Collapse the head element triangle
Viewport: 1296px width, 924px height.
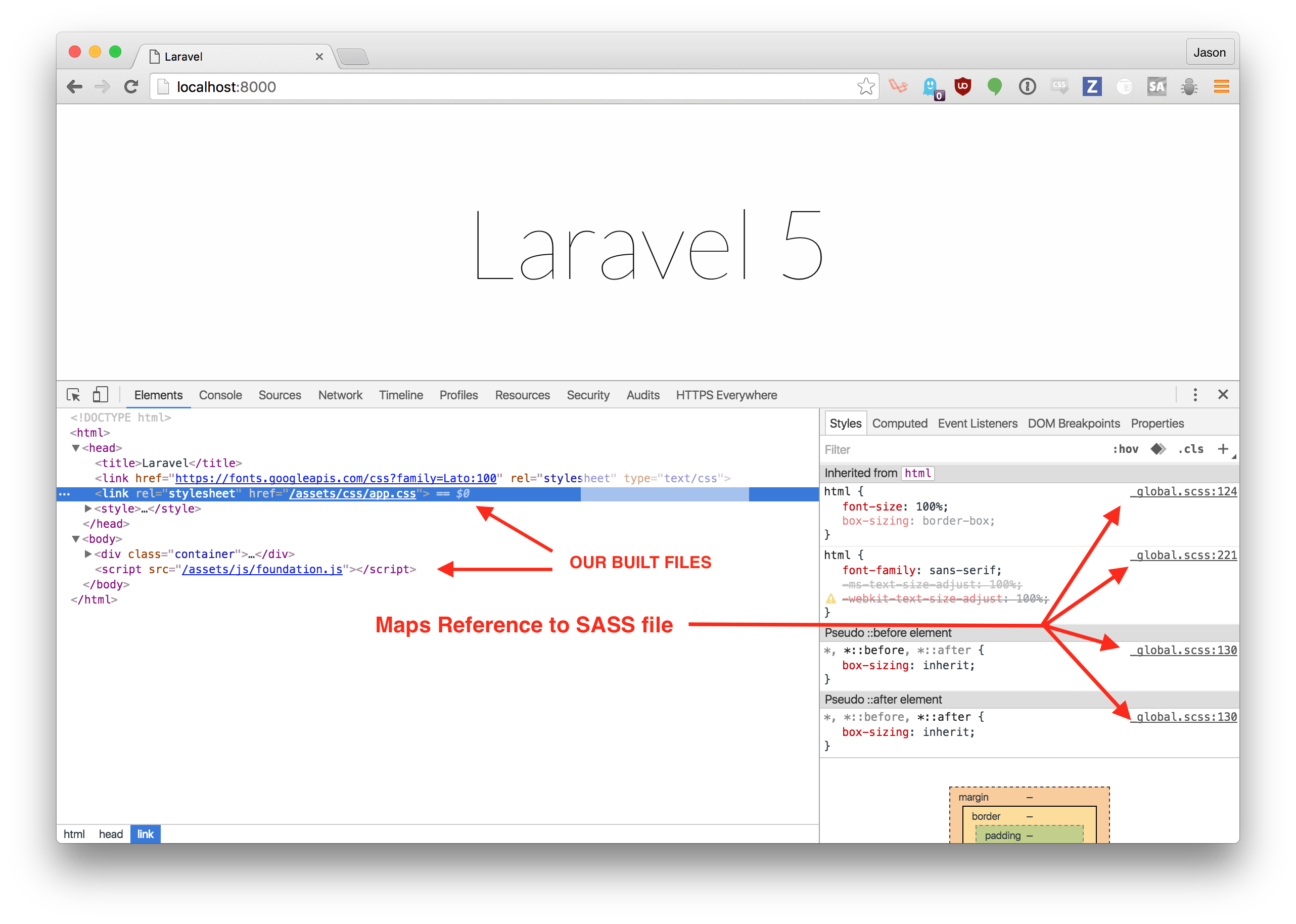[x=76, y=448]
